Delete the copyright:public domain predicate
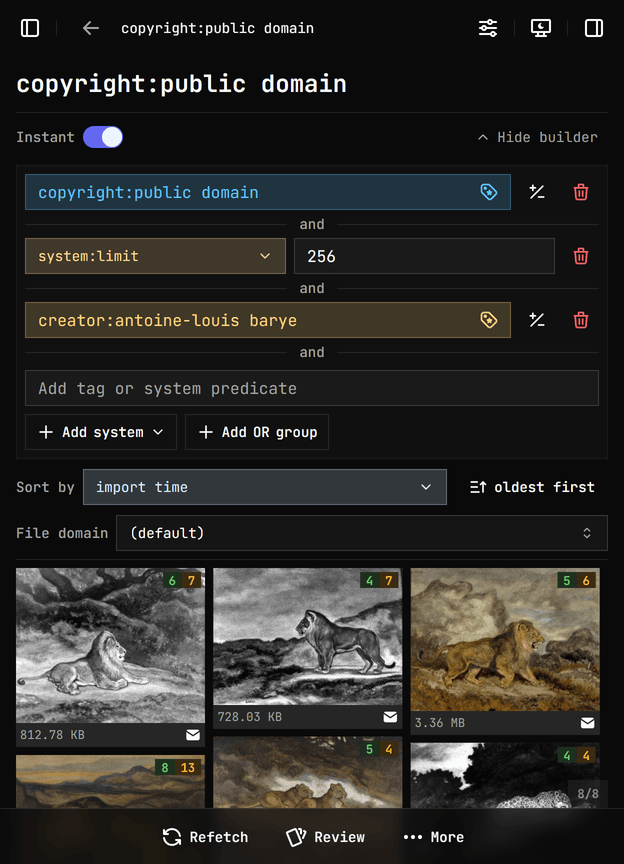The height and width of the screenshot is (864, 624). [x=581, y=192]
